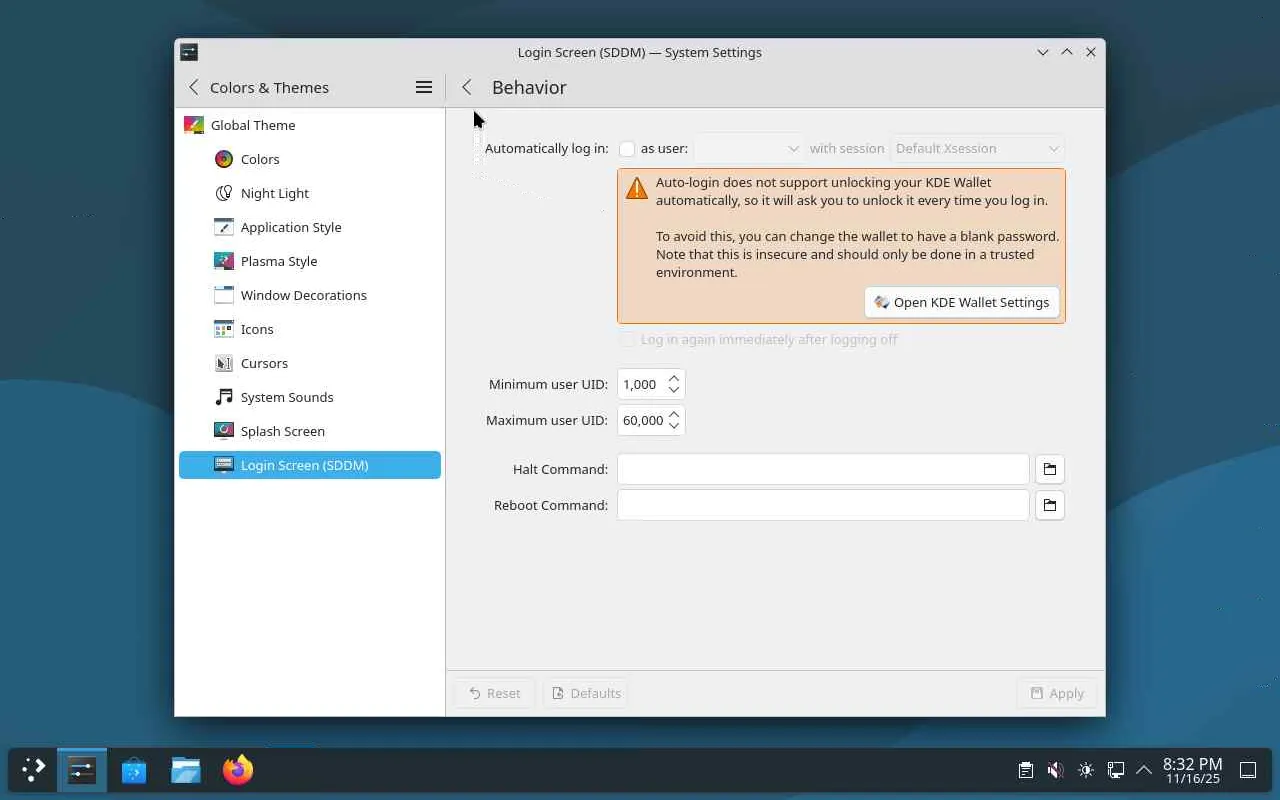Click the Cursors category icon
The height and width of the screenshot is (800, 1280).
224,363
